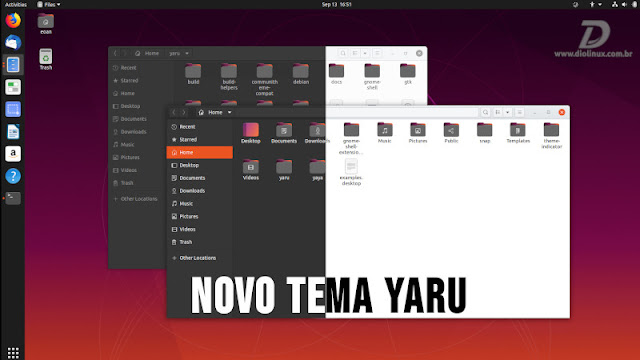The height and width of the screenshot is (360, 640).
Task: Select the examples.desktop file
Action: pos(351,173)
